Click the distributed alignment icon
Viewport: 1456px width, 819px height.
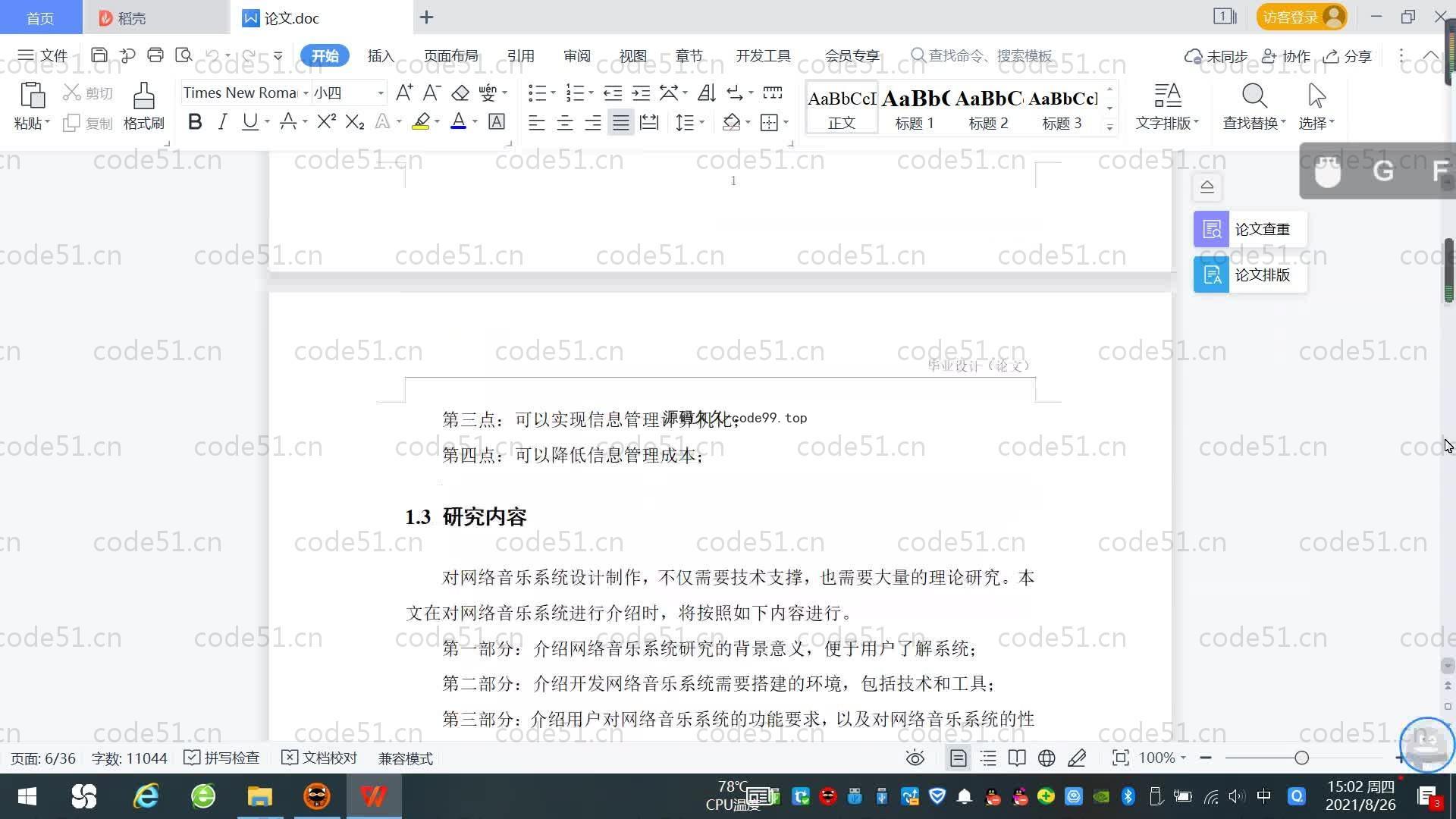coord(649,122)
